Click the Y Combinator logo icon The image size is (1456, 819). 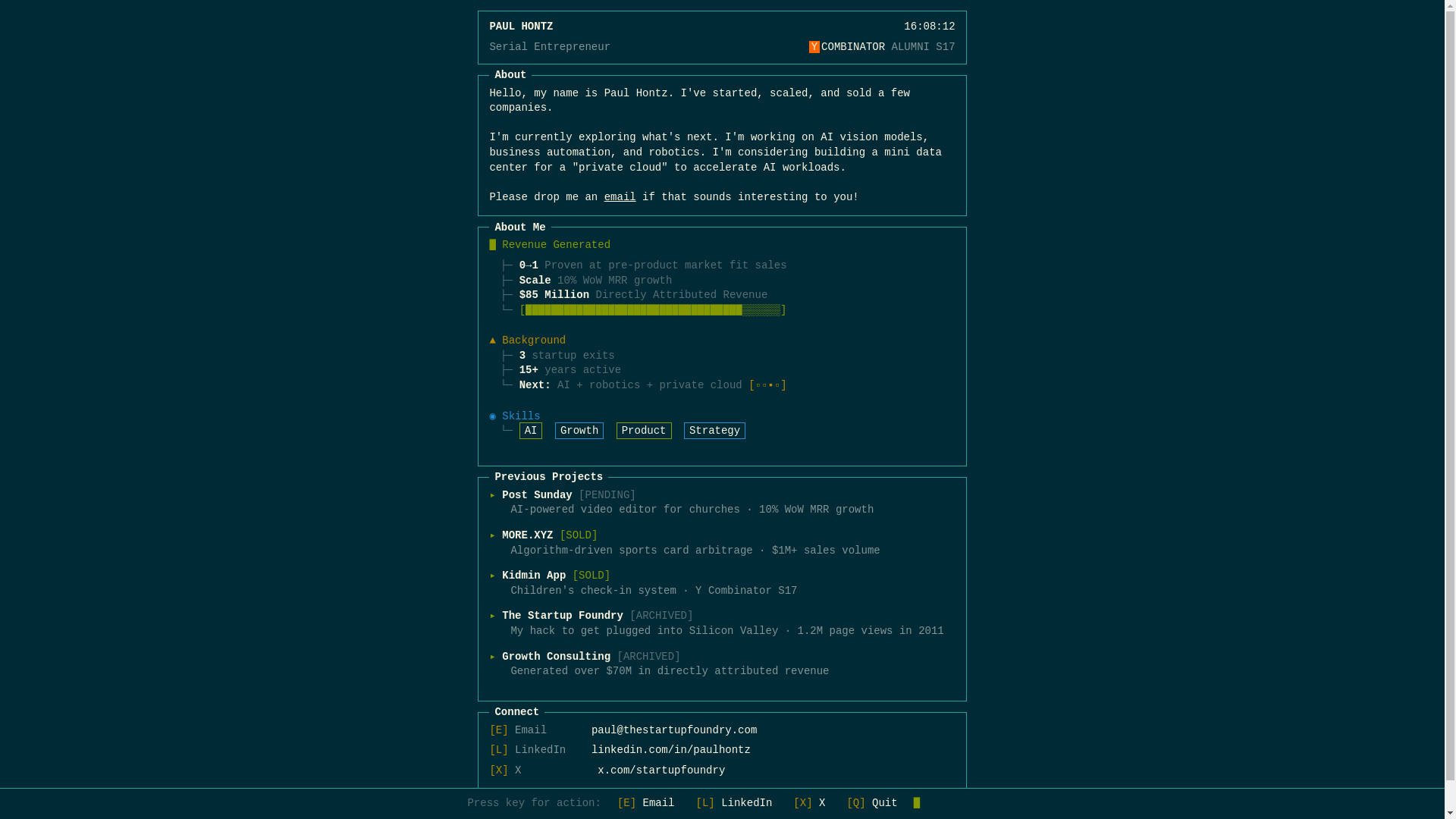(x=814, y=47)
